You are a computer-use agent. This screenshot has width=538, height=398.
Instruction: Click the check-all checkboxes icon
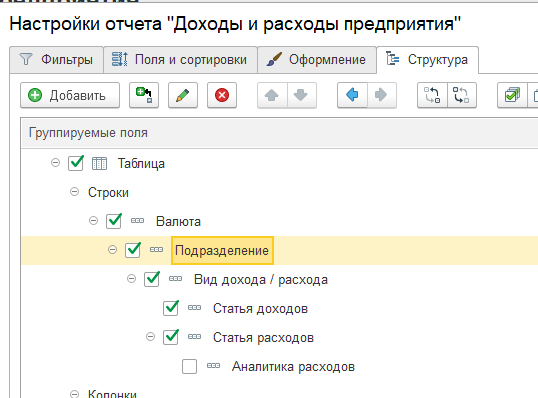[x=512, y=95]
